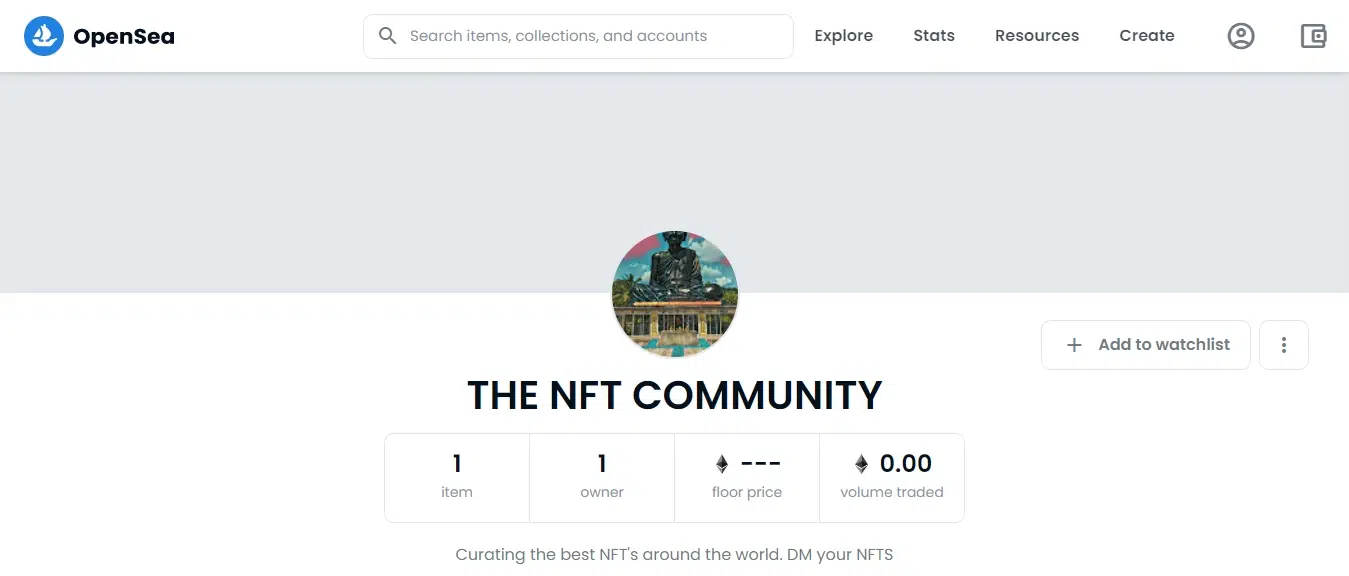Open the wallet panel icon
This screenshot has height=576, width=1349.
tap(1313, 35)
